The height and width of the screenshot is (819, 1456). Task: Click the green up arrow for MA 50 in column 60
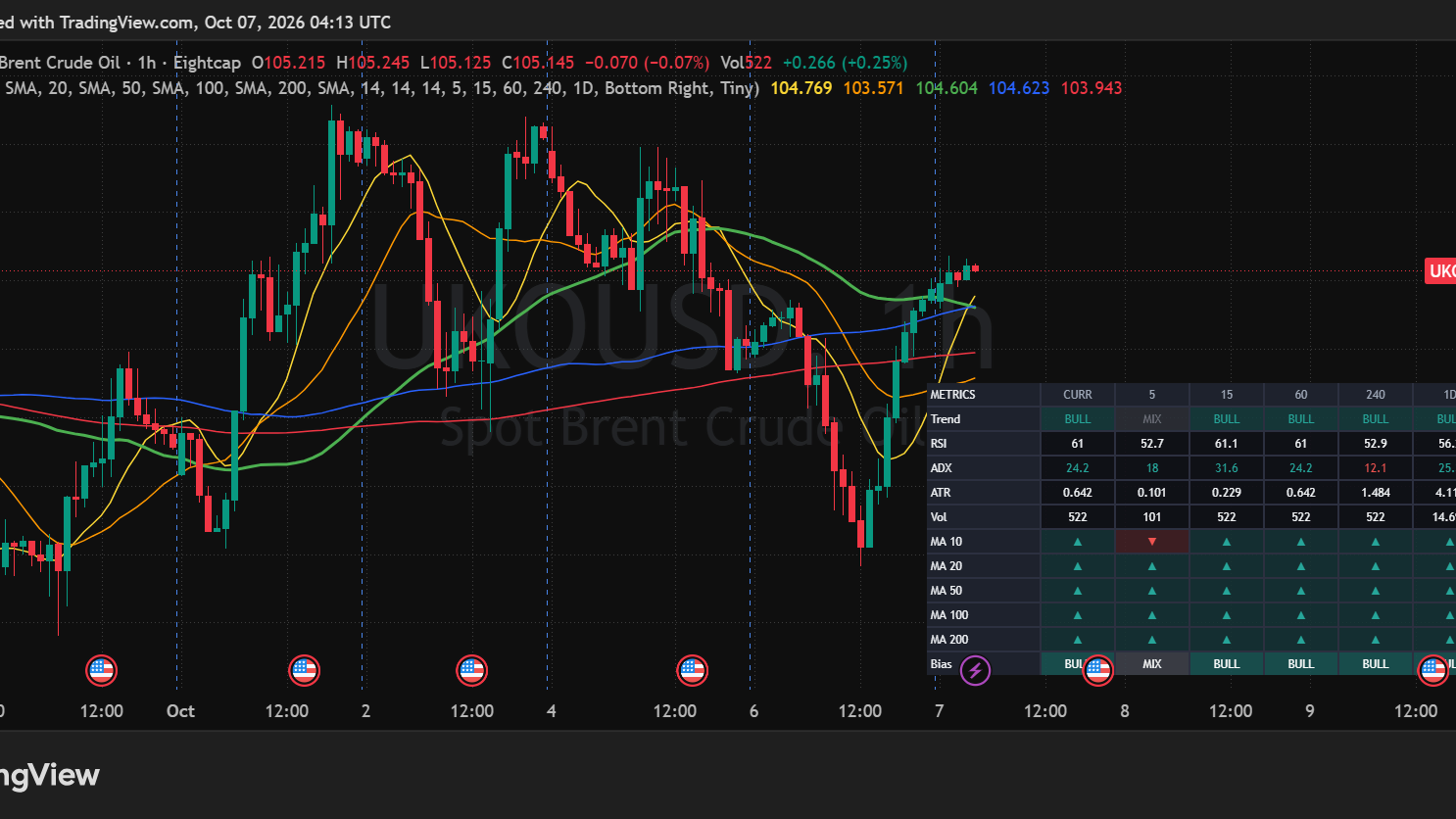pyautogui.click(x=1301, y=591)
